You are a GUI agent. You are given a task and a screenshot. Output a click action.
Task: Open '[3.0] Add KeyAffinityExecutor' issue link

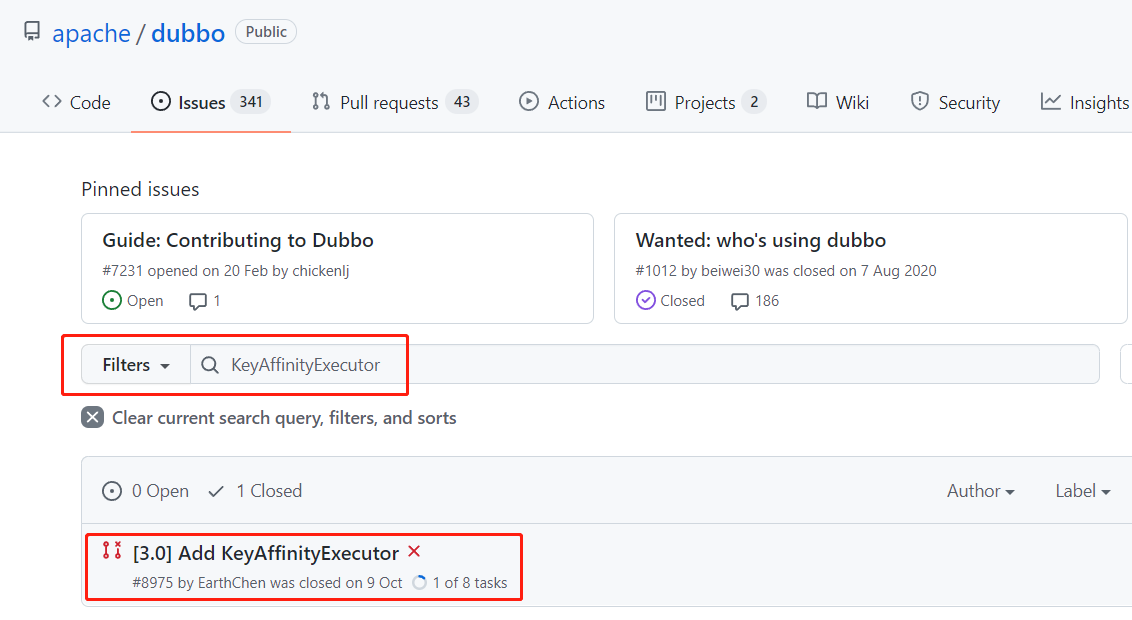(266, 553)
